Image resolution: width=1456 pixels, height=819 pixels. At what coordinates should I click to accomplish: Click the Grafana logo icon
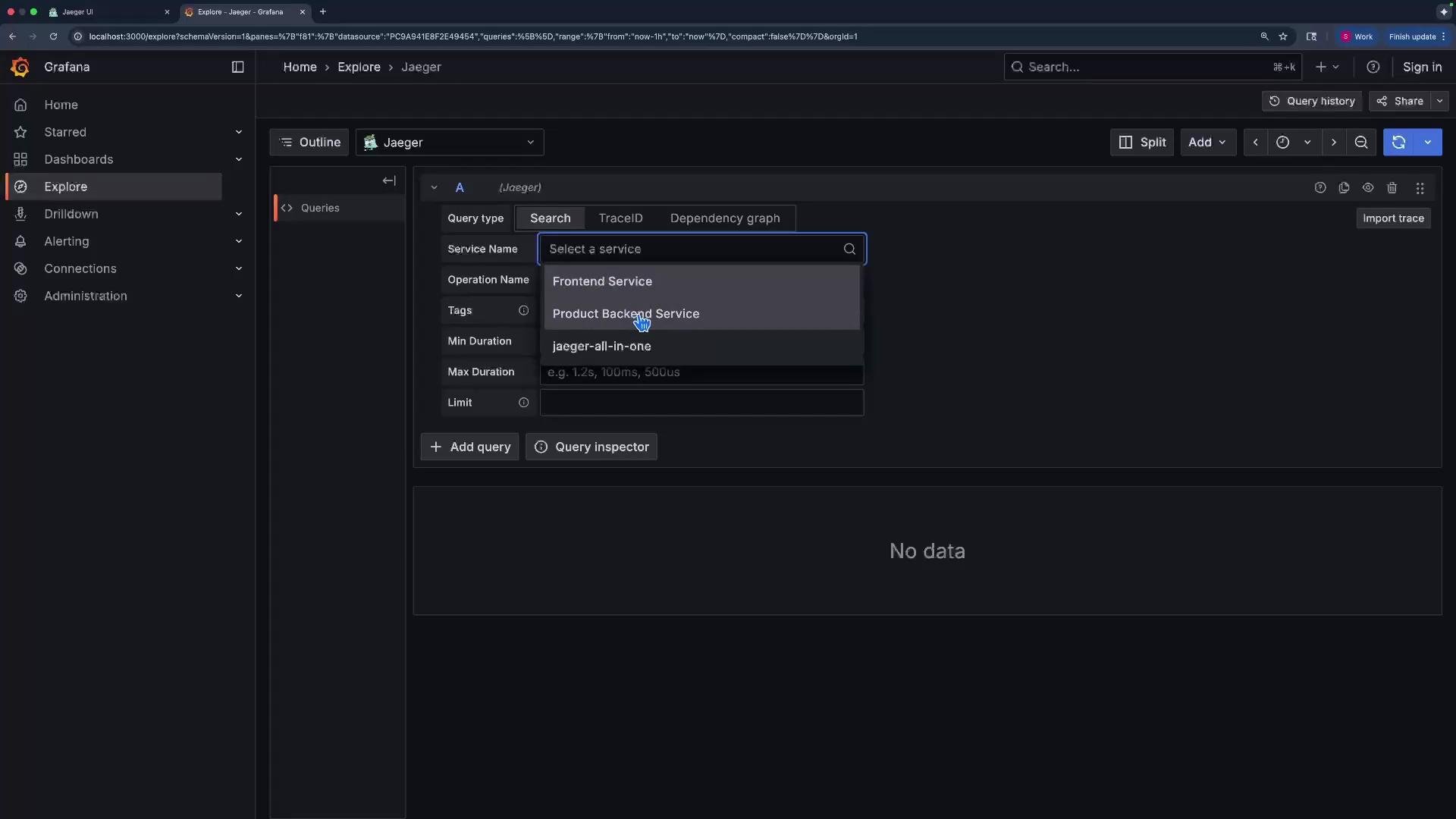(20, 67)
